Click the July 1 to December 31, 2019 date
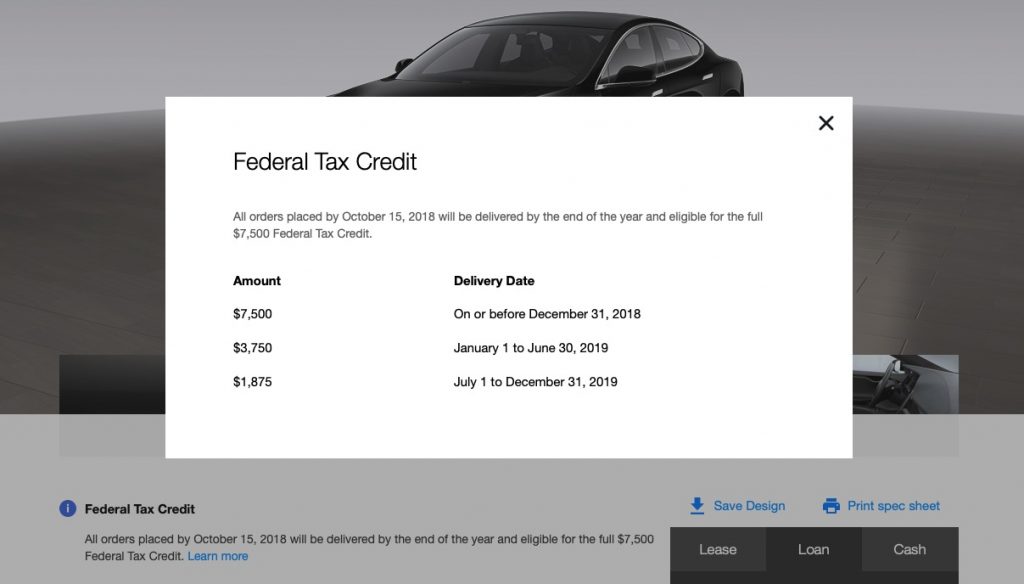 (x=535, y=382)
